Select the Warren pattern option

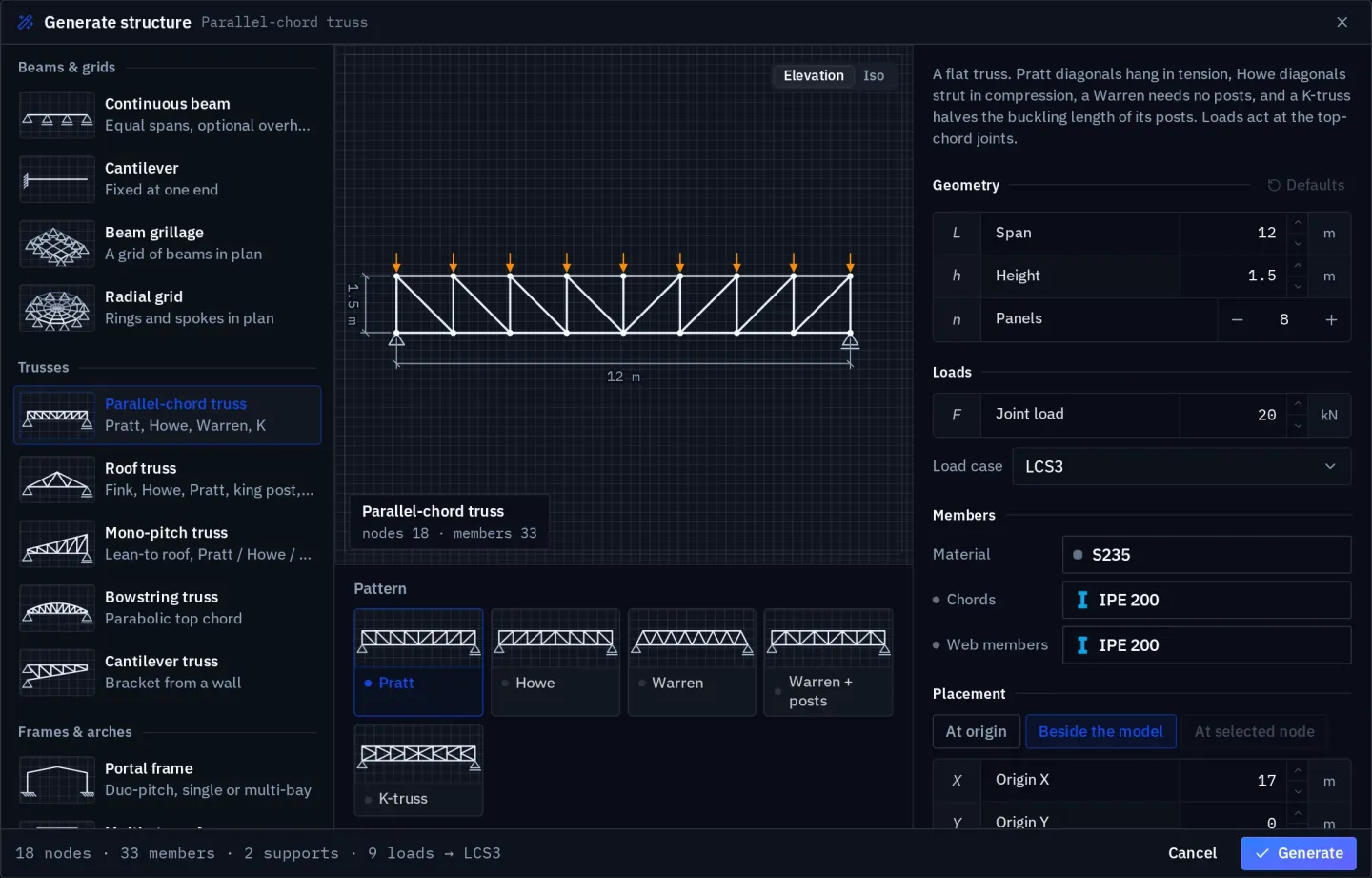pyautogui.click(x=692, y=663)
